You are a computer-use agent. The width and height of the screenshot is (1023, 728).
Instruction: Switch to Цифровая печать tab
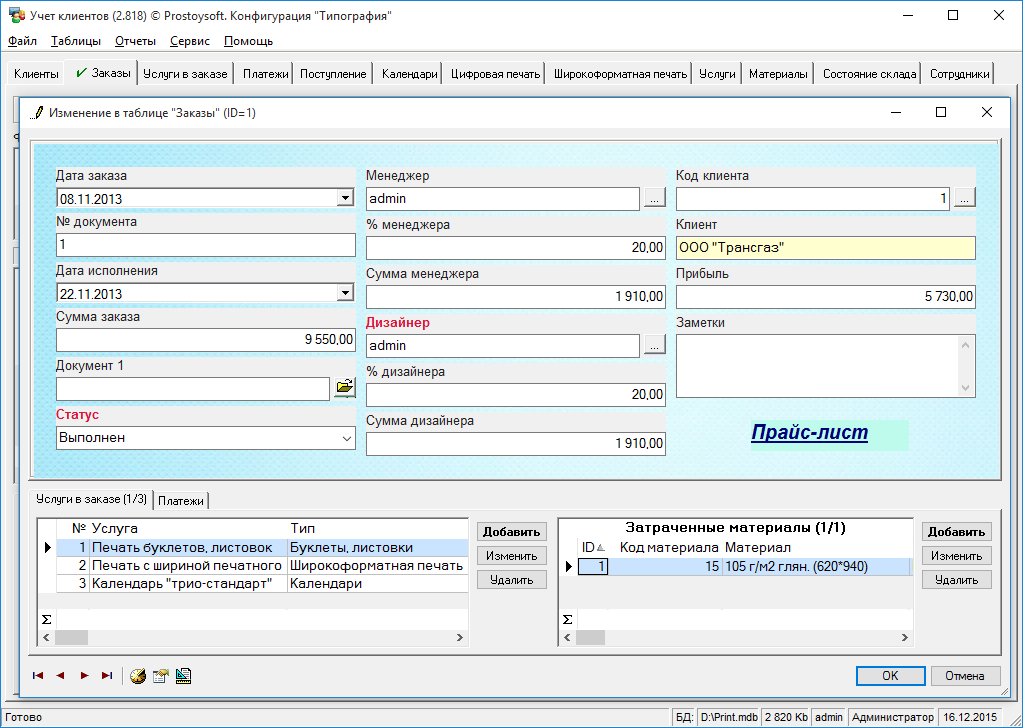(496, 74)
